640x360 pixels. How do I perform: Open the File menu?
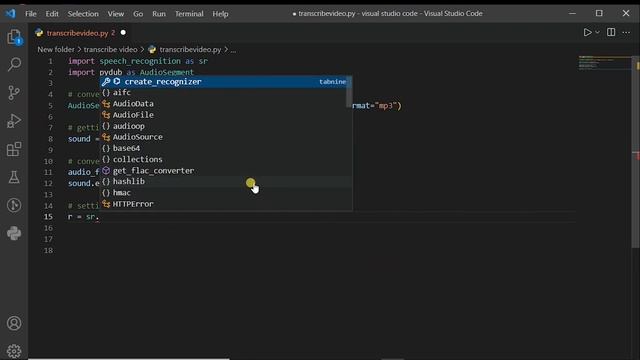point(31,13)
